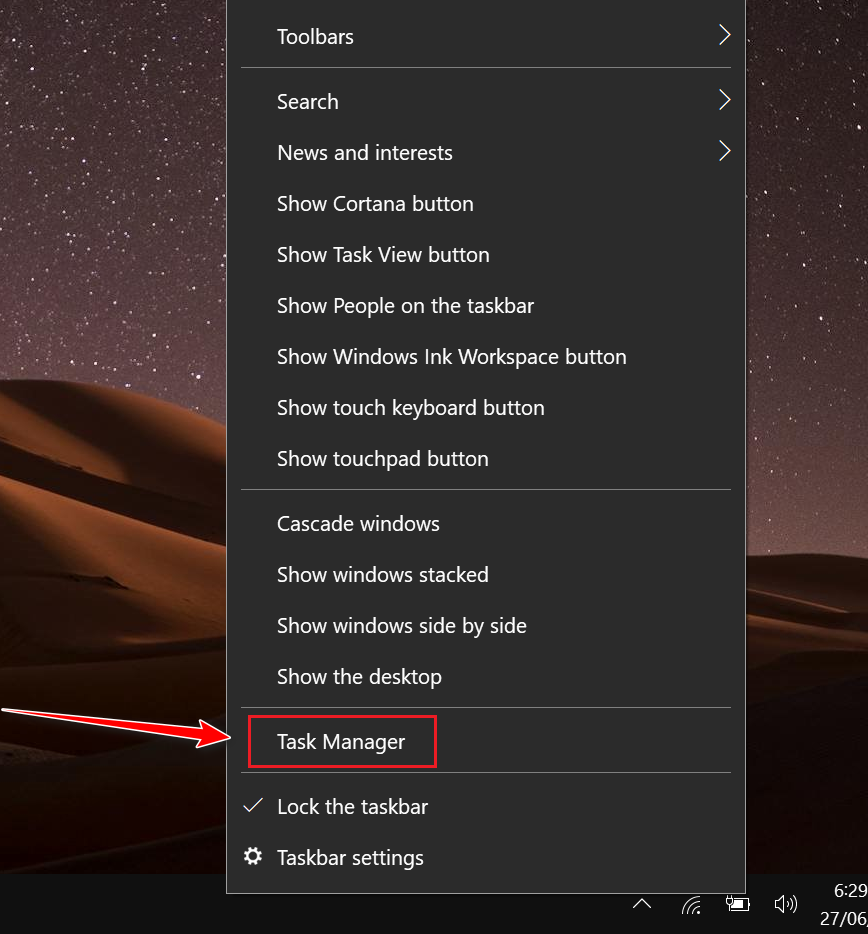Open the volume speaker tray icon
Viewport: 868px width, 934px height.
(785, 905)
